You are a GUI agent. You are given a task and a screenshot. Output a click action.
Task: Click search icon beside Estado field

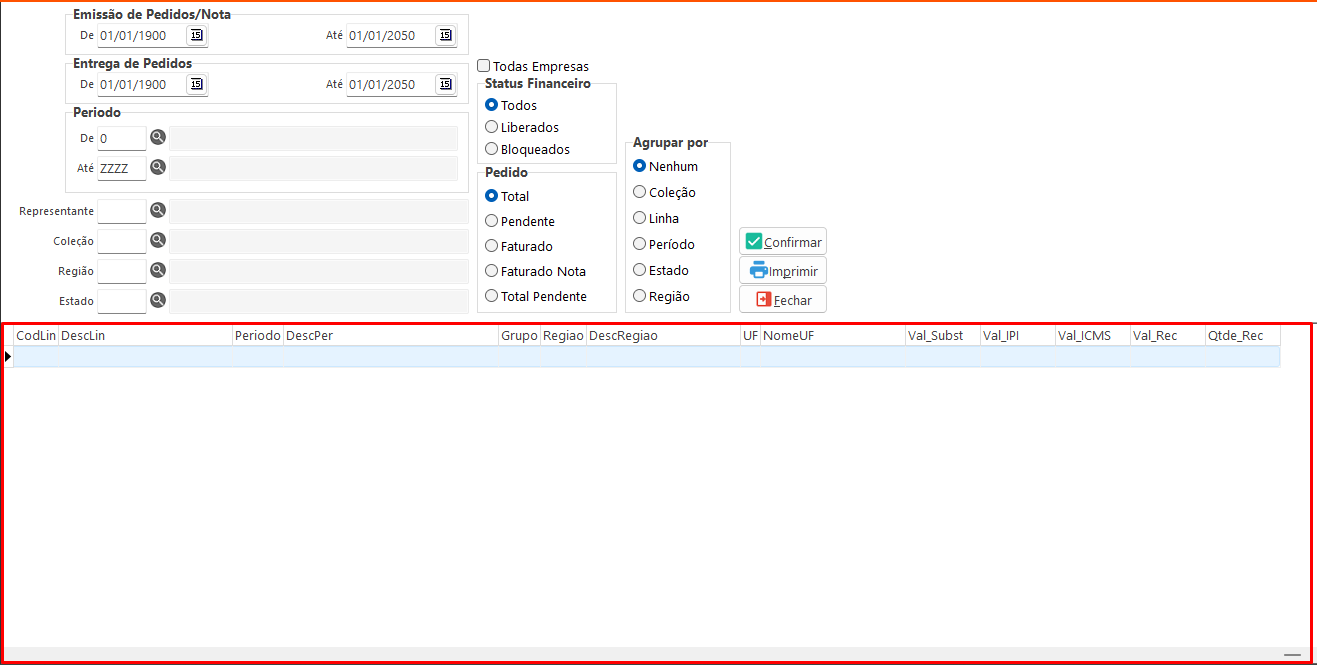pyautogui.click(x=158, y=300)
